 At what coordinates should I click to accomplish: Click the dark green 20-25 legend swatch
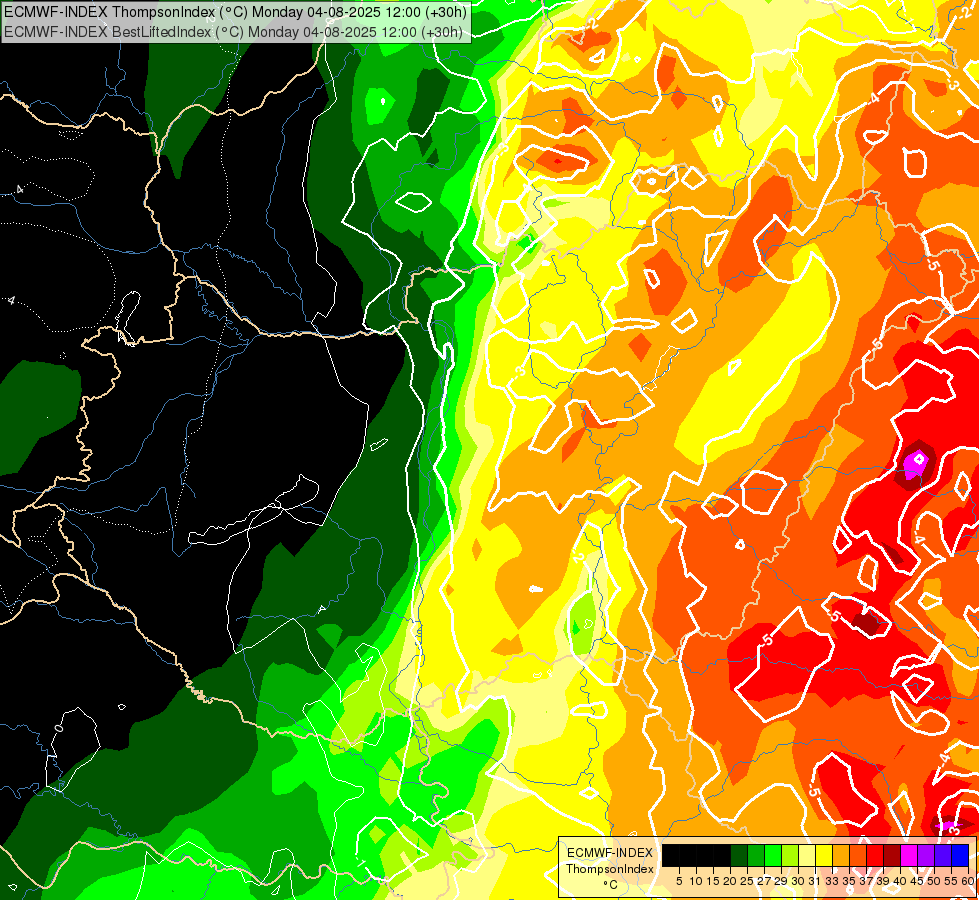[739, 856]
